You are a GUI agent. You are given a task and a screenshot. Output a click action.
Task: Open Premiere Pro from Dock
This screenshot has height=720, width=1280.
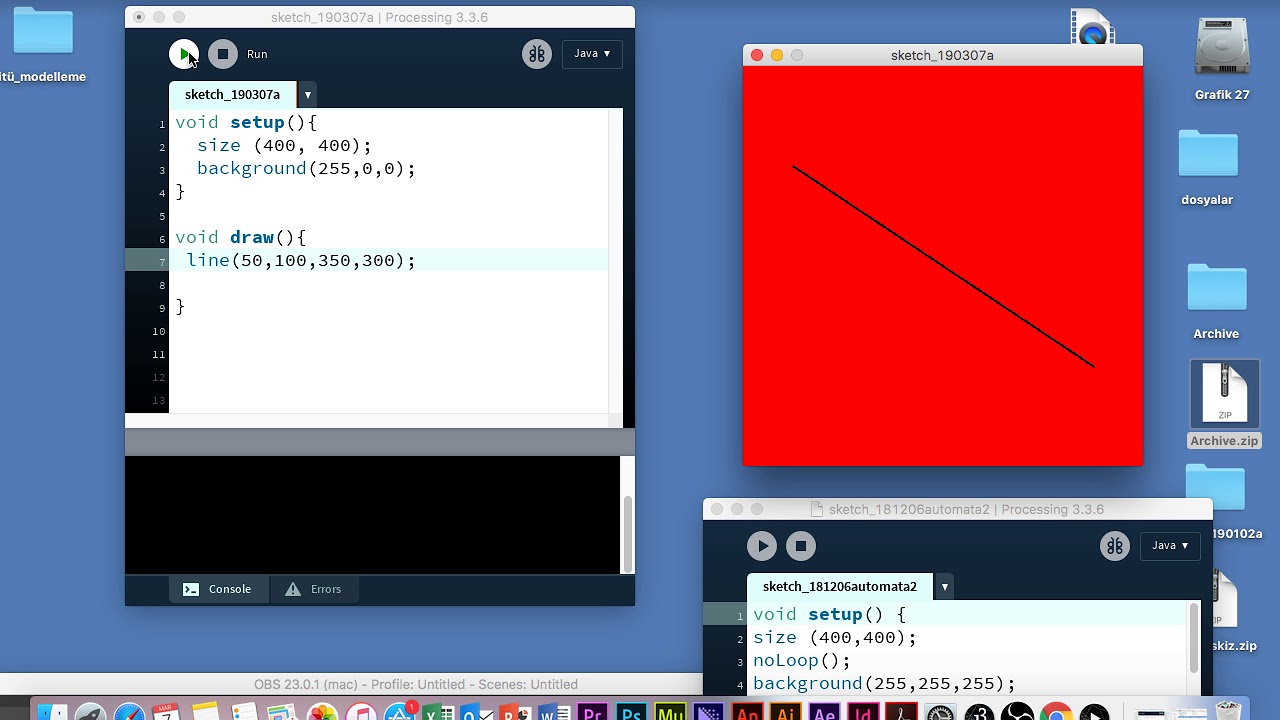[593, 711]
